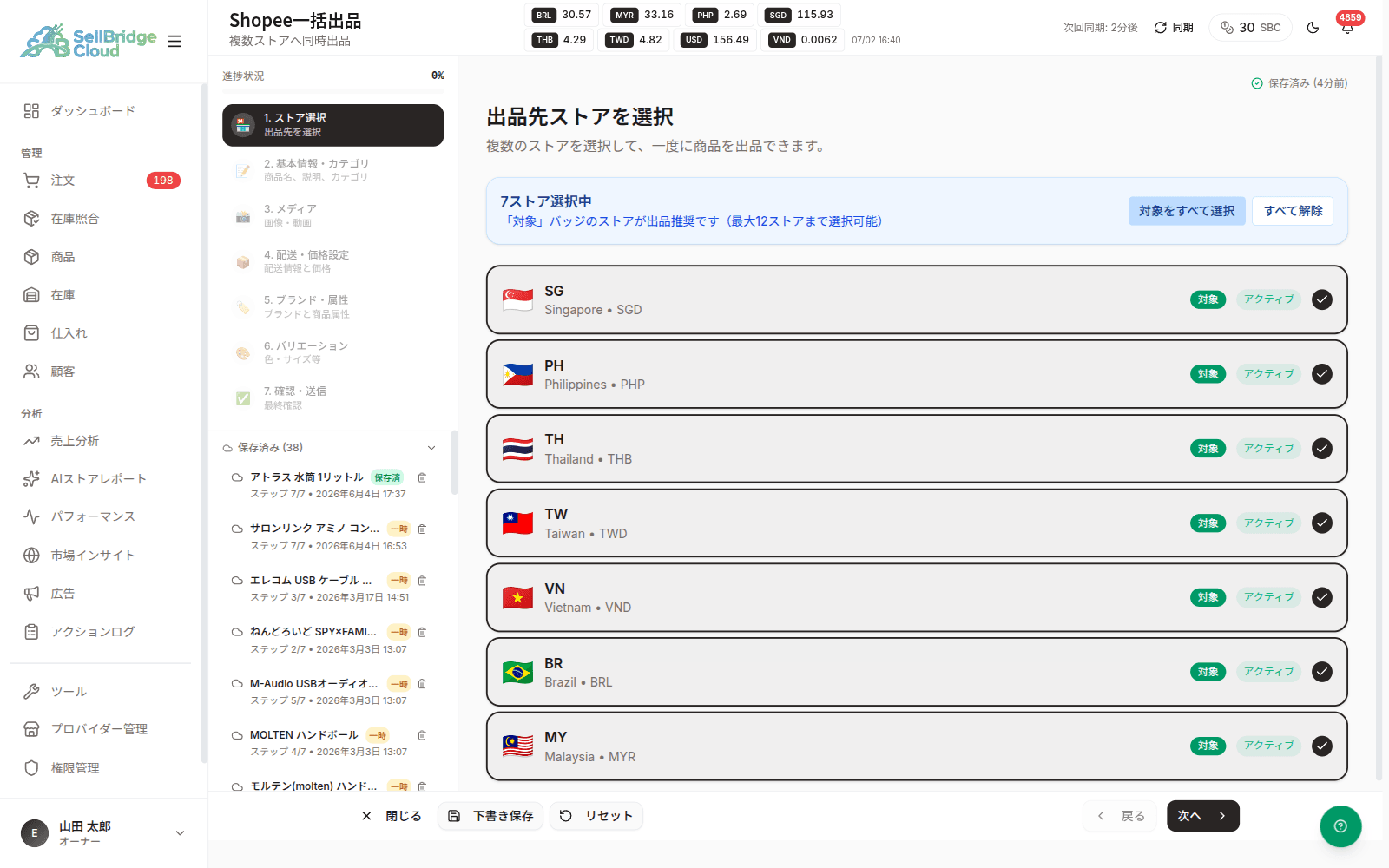Screen dimensions: 1389x868
Task: Delete saved draft M-Audio USBオーディオ
Action: pos(422,683)
